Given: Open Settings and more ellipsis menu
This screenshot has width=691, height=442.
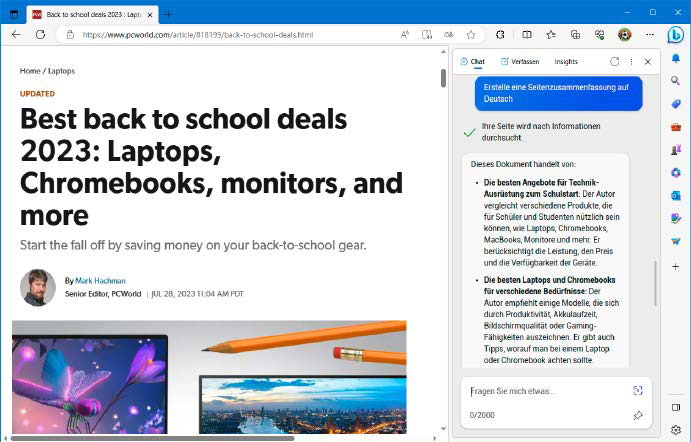Looking at the screenshot, I should coord(650,34).
